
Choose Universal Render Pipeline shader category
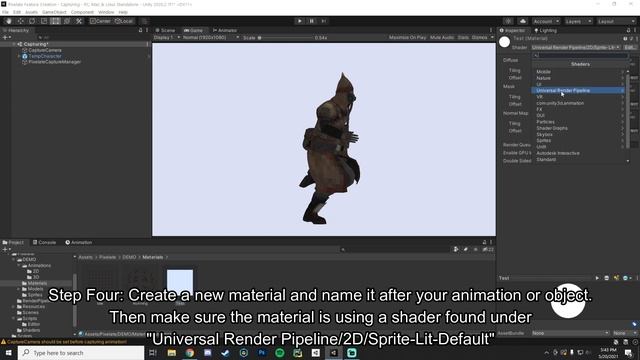pyautogui.click(x=578, y=90)
